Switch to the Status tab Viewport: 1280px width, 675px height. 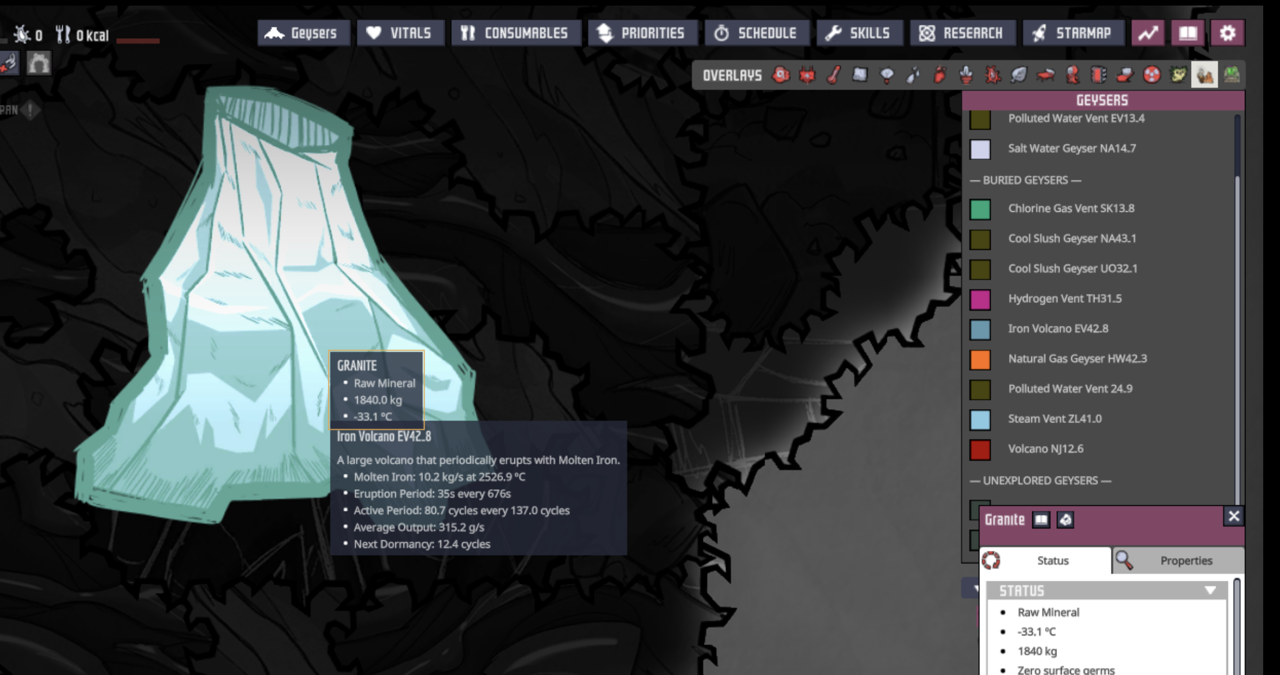pos(1045,560)
